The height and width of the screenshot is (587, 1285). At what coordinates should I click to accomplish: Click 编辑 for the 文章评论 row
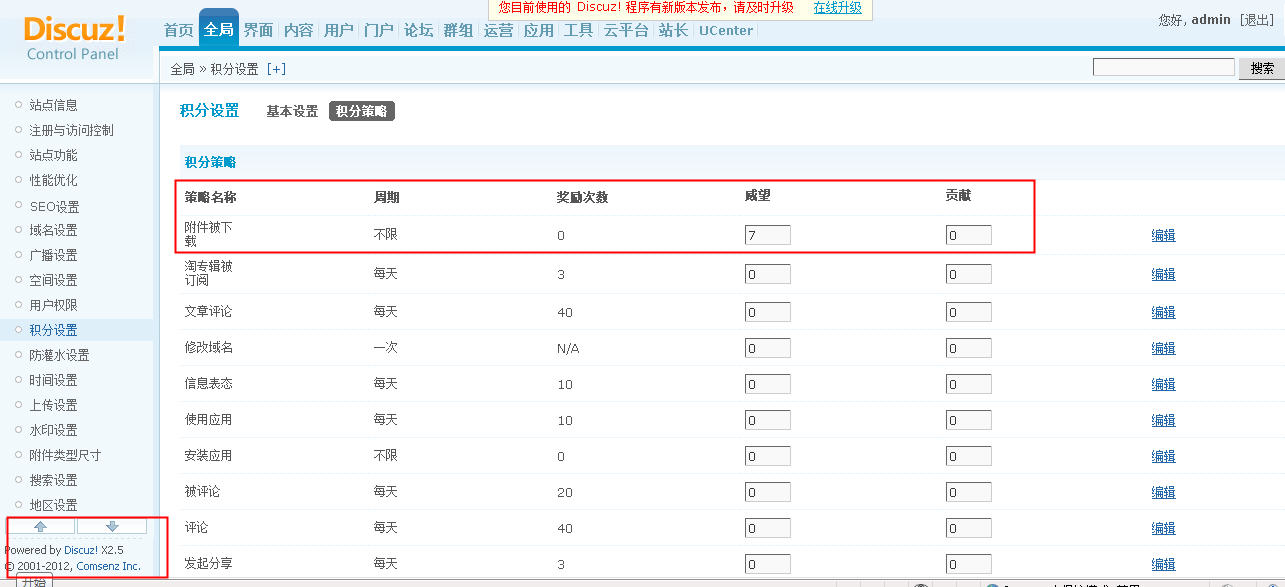tap(1163, 312)
